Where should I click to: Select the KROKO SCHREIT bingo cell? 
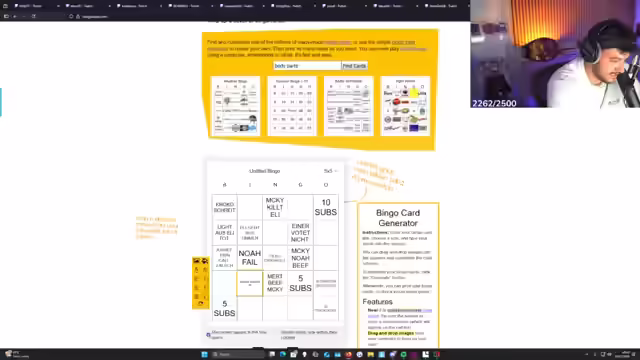tap(224, 207)
